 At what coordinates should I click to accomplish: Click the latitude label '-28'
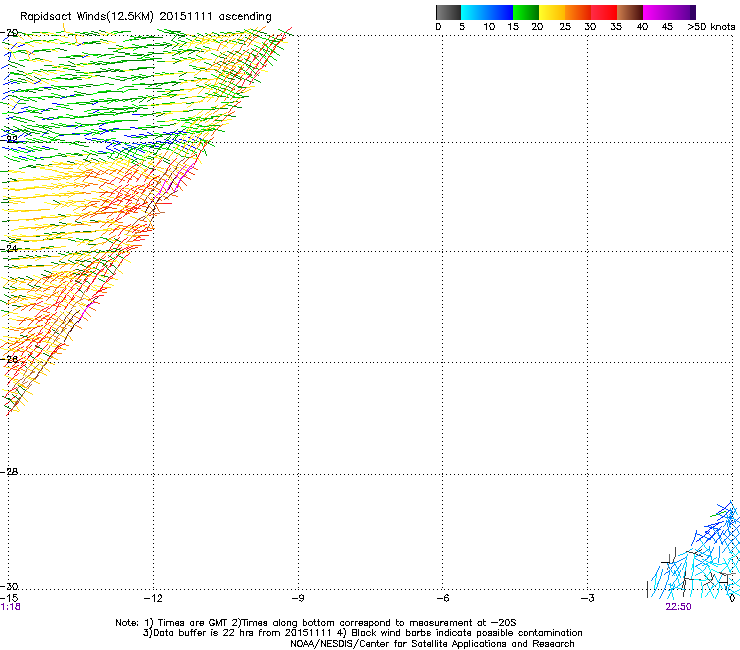click(9, 471)
